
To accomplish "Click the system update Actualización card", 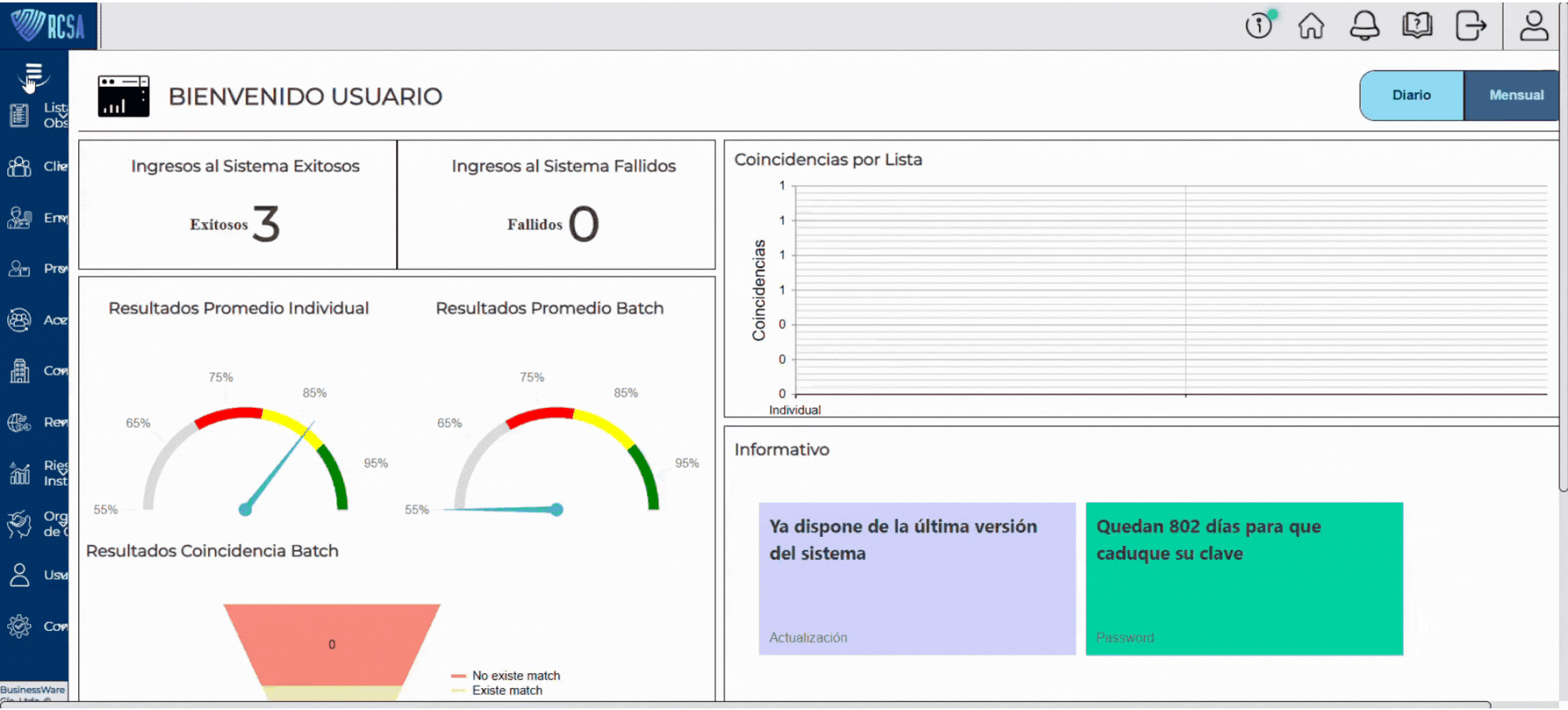I will click(x=916, y=579).
